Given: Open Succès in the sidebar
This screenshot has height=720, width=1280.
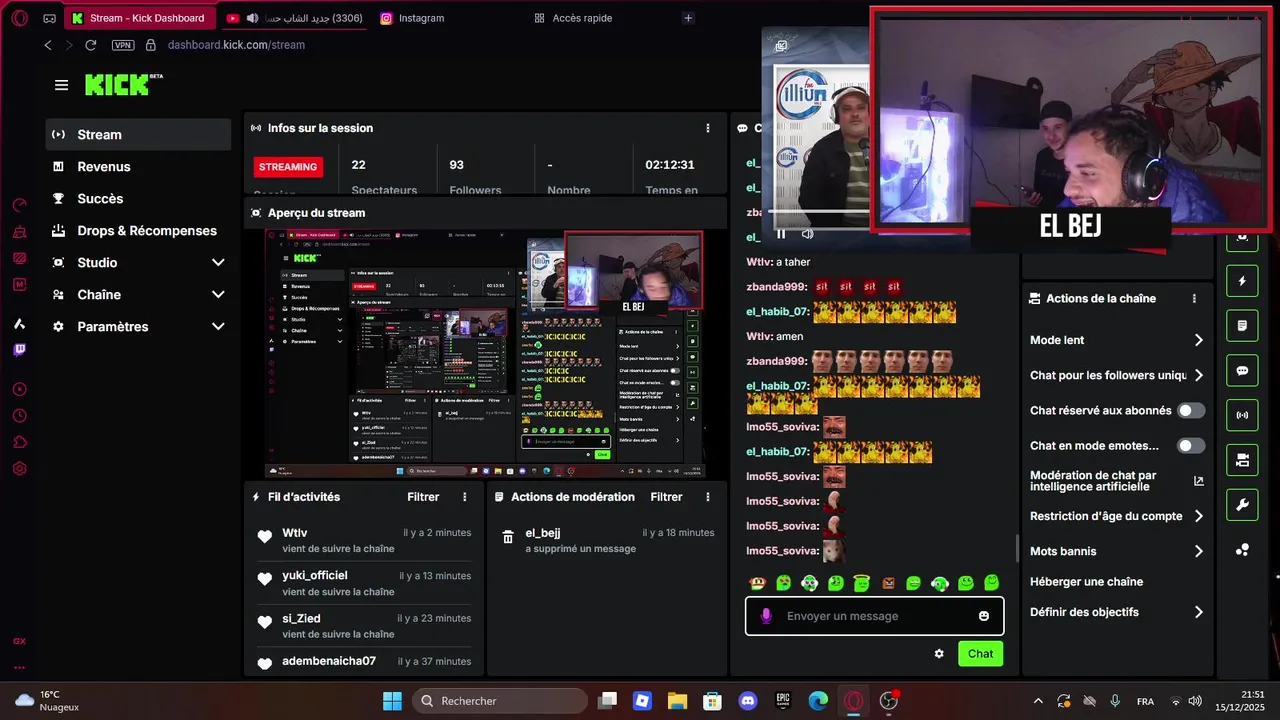Looking at the screenshot, I should [139, 199].
